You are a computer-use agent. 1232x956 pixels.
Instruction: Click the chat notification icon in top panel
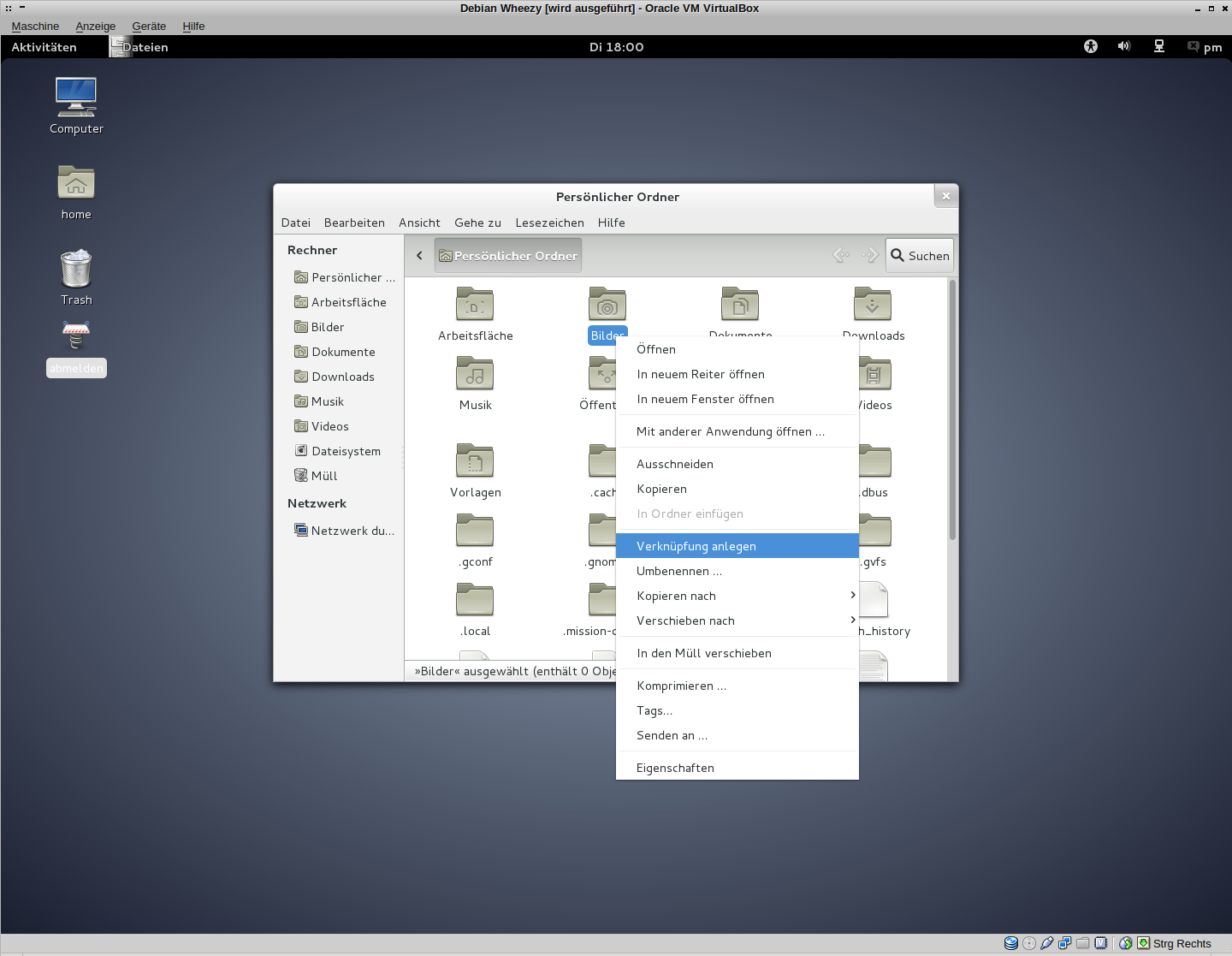point(1193,46)
